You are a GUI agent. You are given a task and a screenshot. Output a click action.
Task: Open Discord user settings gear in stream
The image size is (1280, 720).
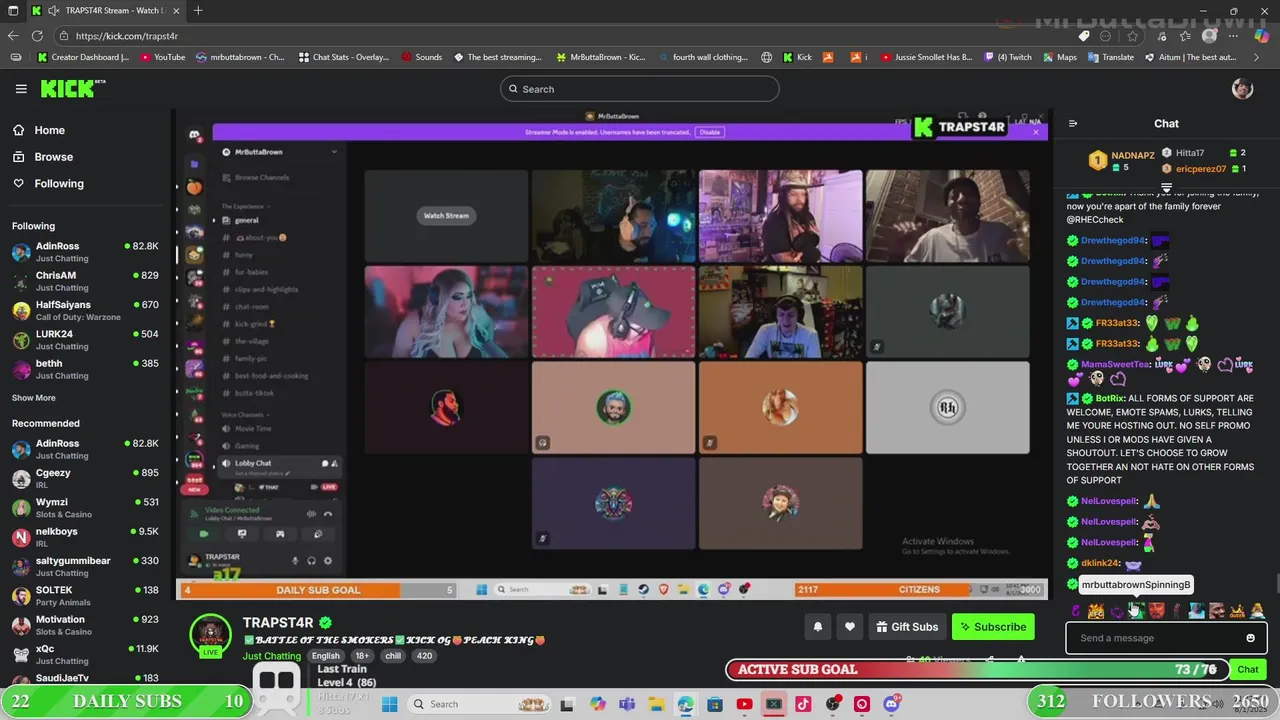(x=328, y=561)
